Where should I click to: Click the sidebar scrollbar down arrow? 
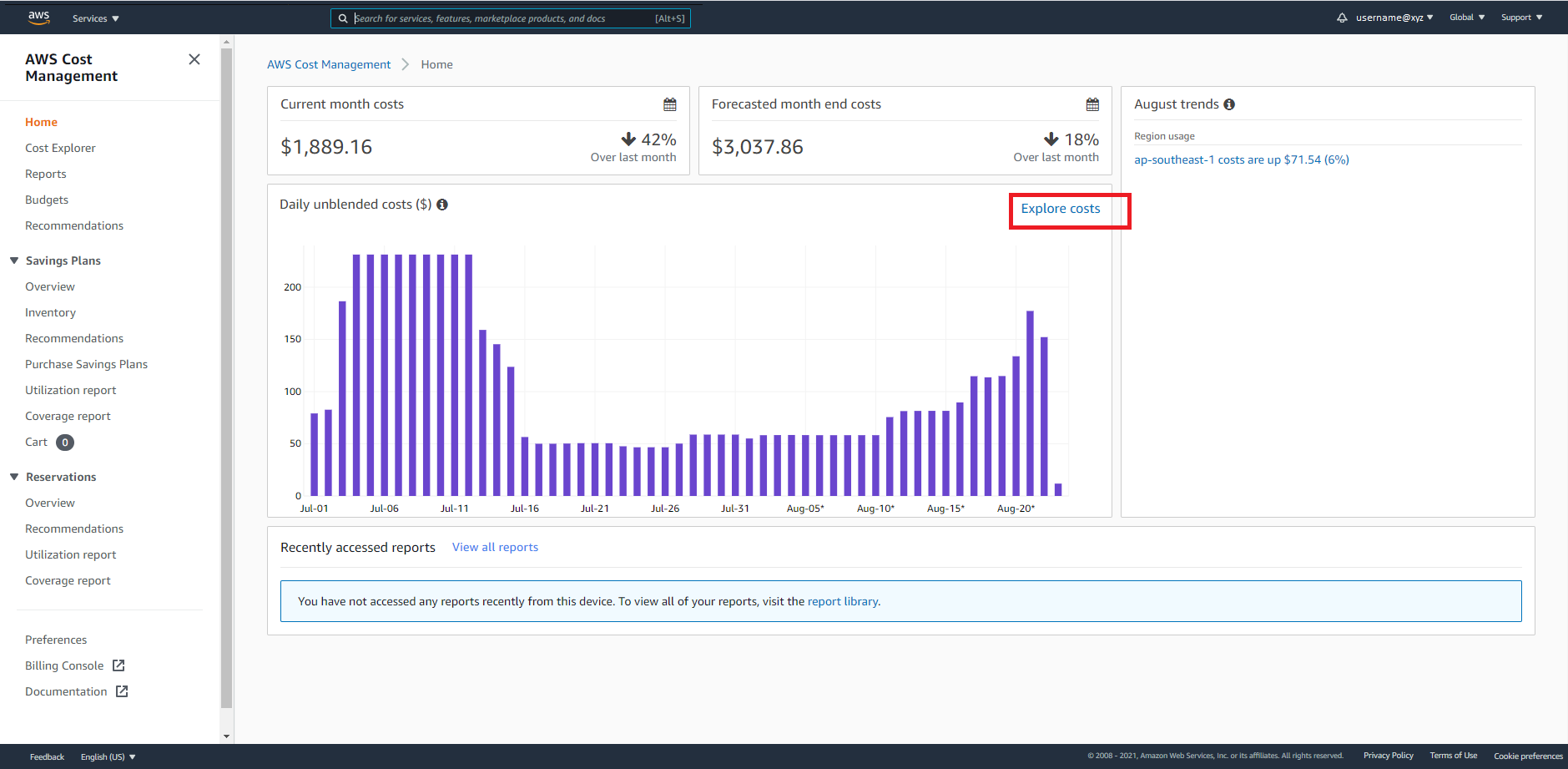click(226, 736)
